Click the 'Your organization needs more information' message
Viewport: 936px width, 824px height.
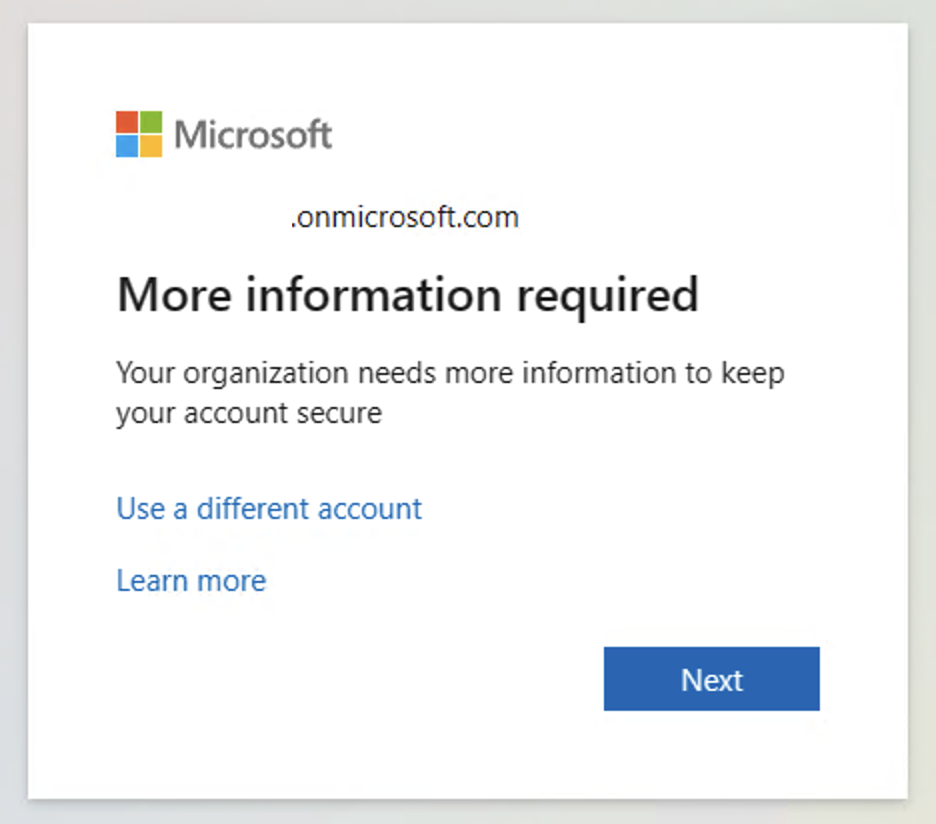click(450, 393)
